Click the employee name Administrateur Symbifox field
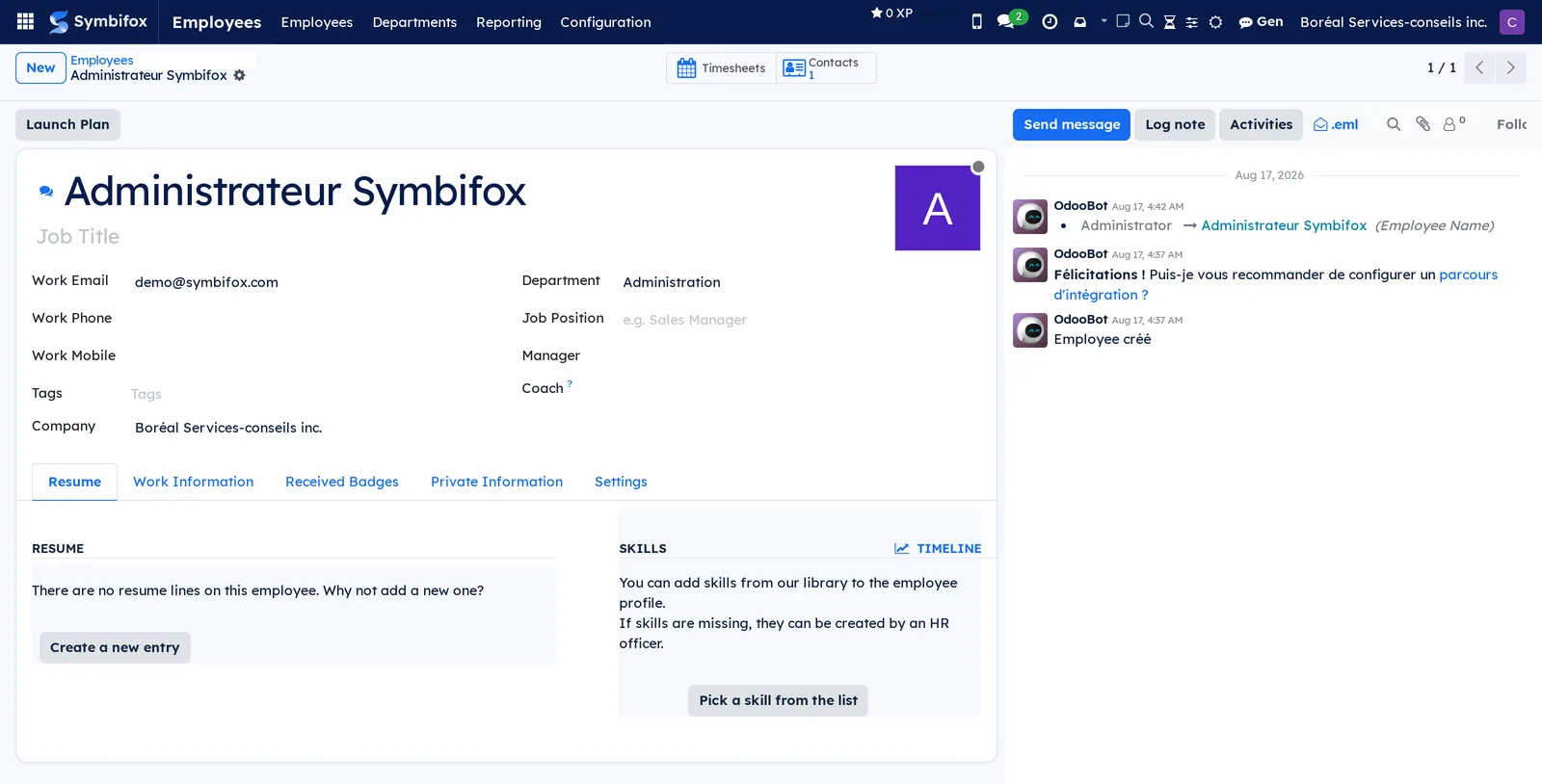This screenshot has height=784, width=1542. pos(295,192)
